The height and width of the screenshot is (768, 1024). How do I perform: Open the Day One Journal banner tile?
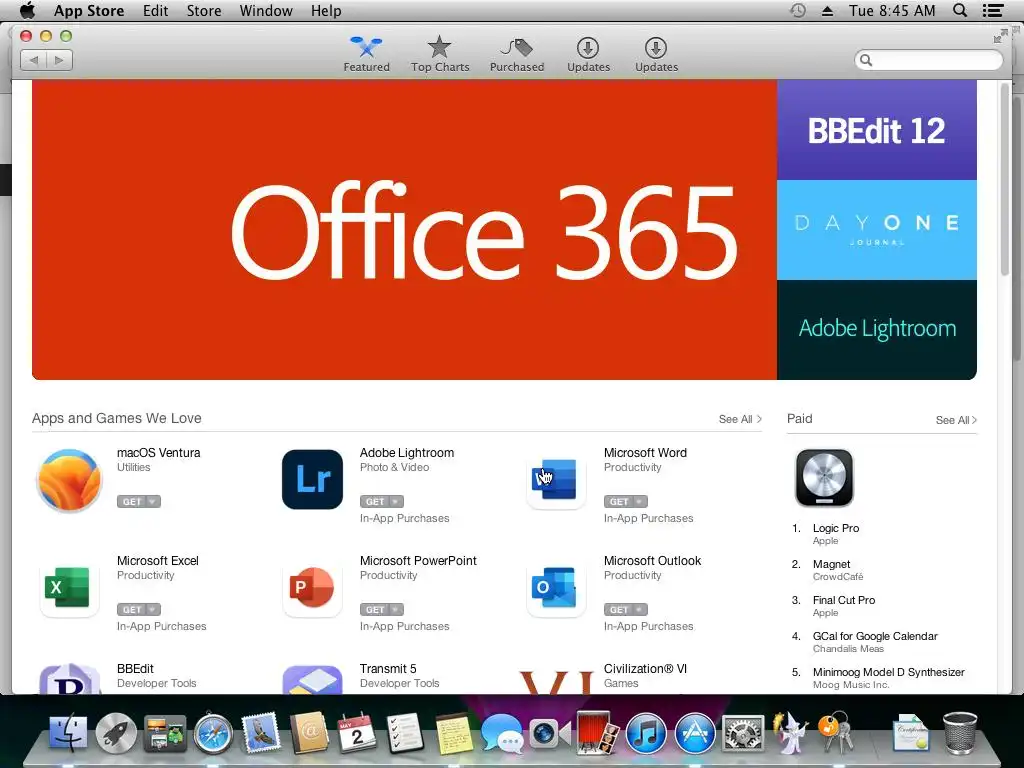tap(876, 230)
